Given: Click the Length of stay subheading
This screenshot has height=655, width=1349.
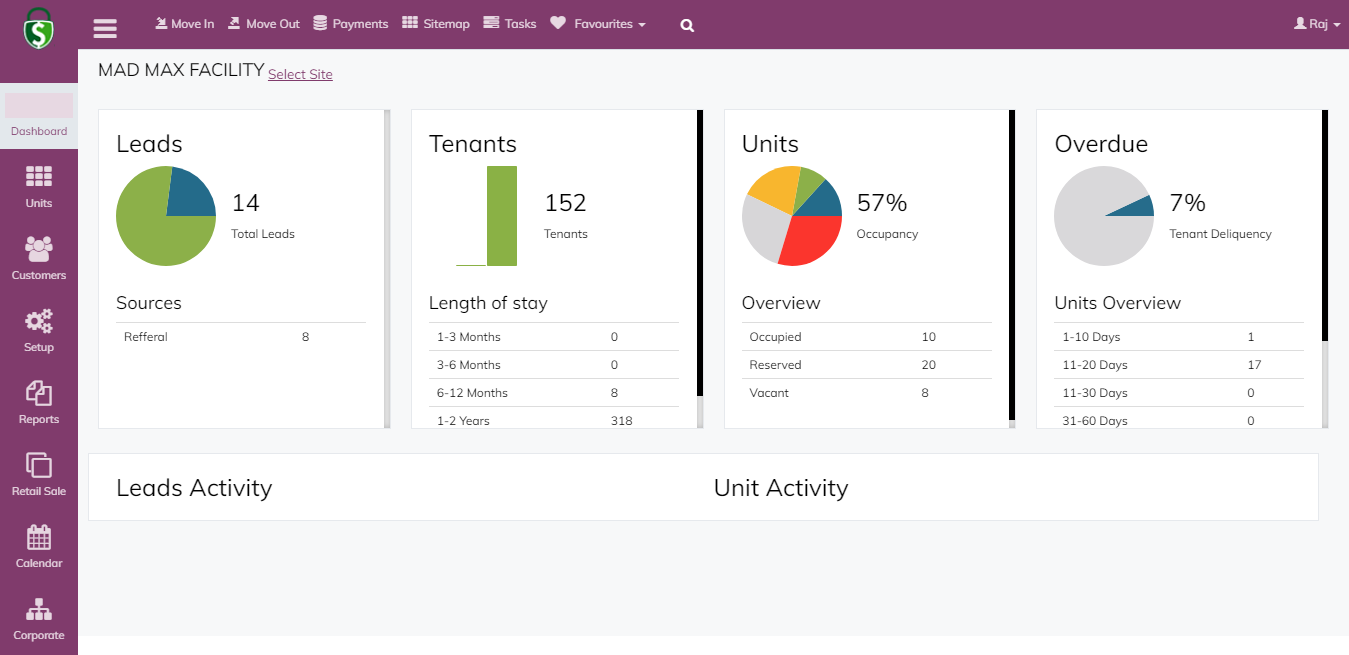Looking at the screenshot, I should [x=488, y=303].
